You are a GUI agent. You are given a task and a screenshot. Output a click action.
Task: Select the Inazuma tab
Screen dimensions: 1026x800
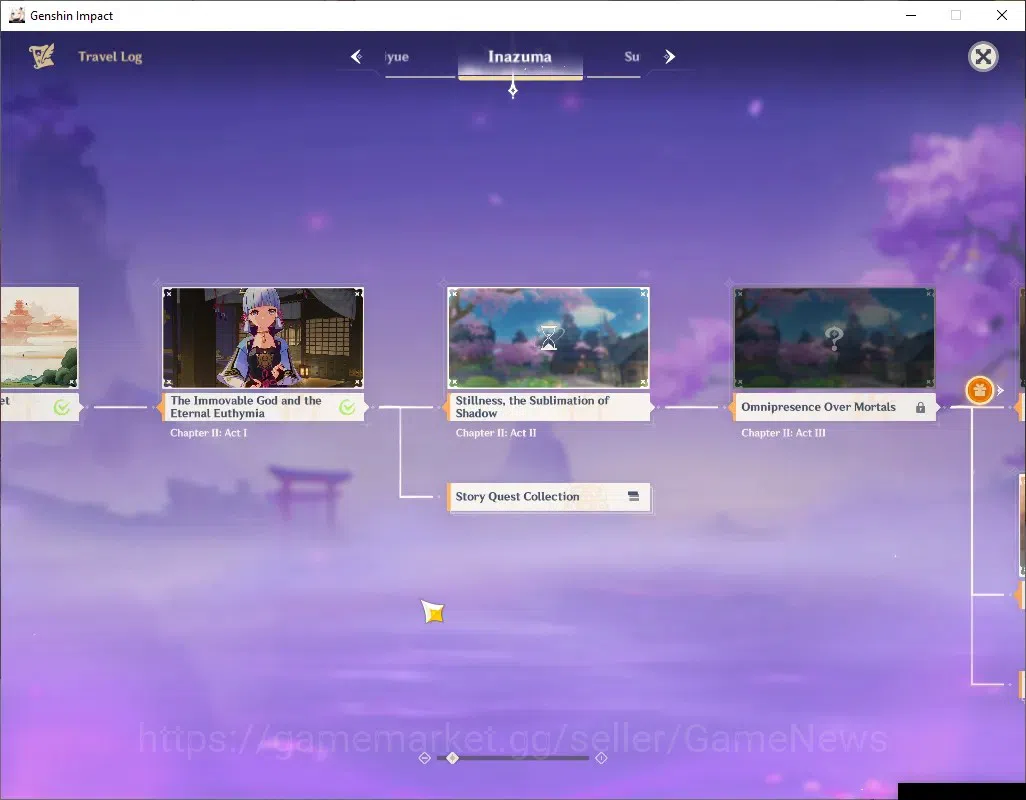point(520,57)
